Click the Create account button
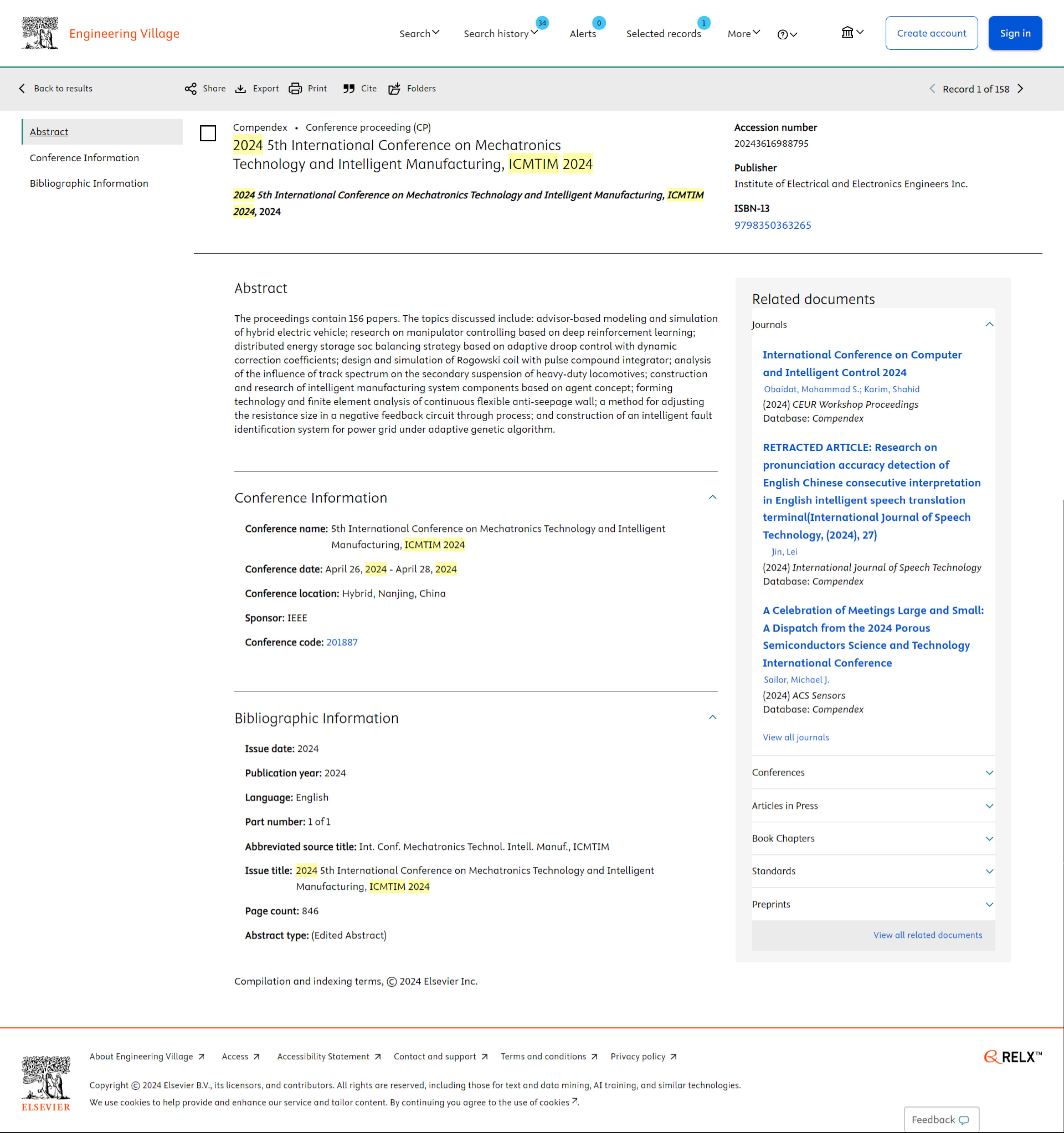 tap(931, 33)
